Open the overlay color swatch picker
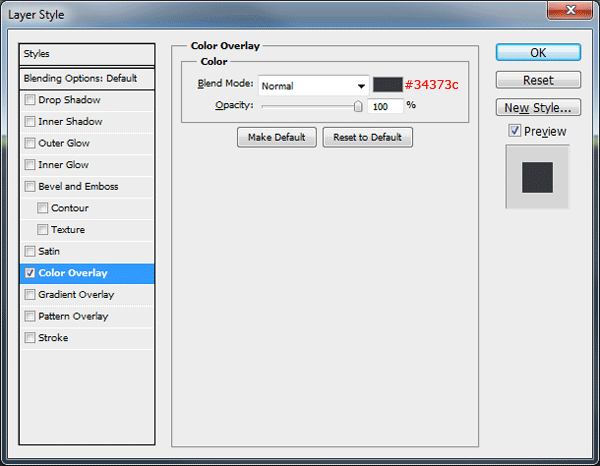Viewport: 600px width, 466px height. [x=388, y=85]
